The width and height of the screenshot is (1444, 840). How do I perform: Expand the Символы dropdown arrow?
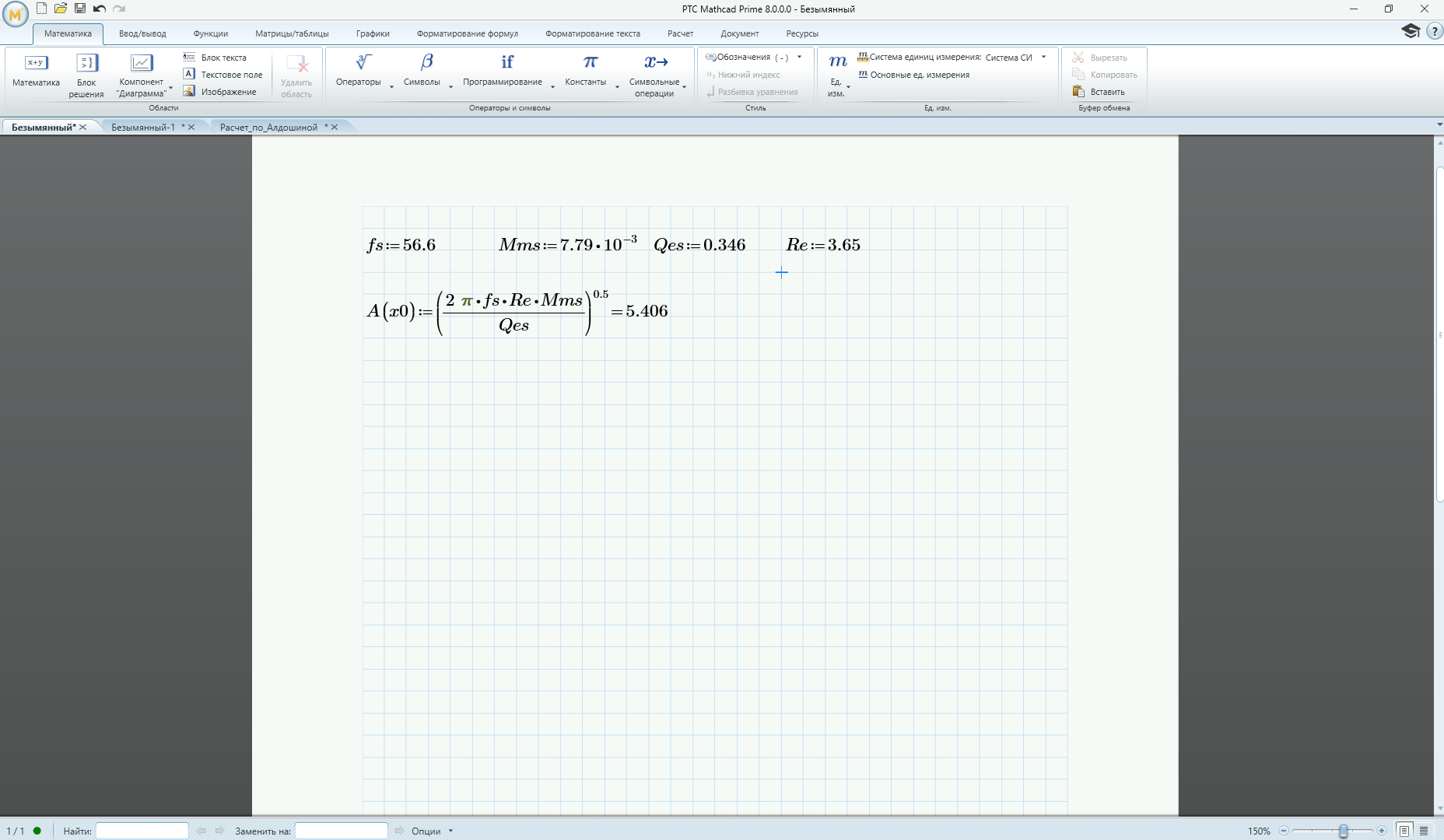450,87
